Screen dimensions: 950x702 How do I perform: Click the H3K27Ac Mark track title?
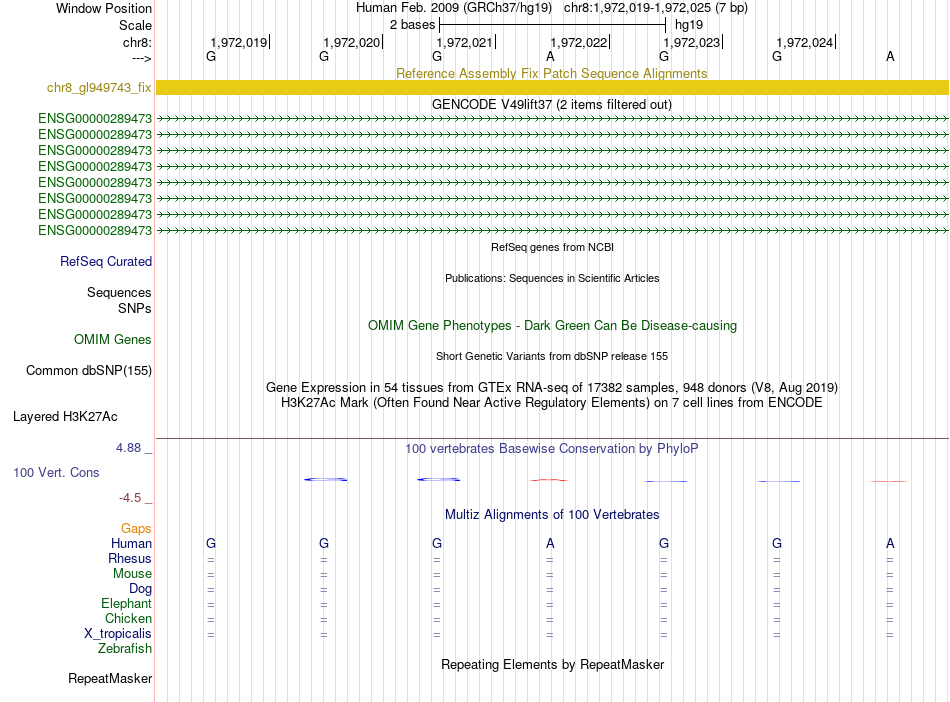[552, 403]
